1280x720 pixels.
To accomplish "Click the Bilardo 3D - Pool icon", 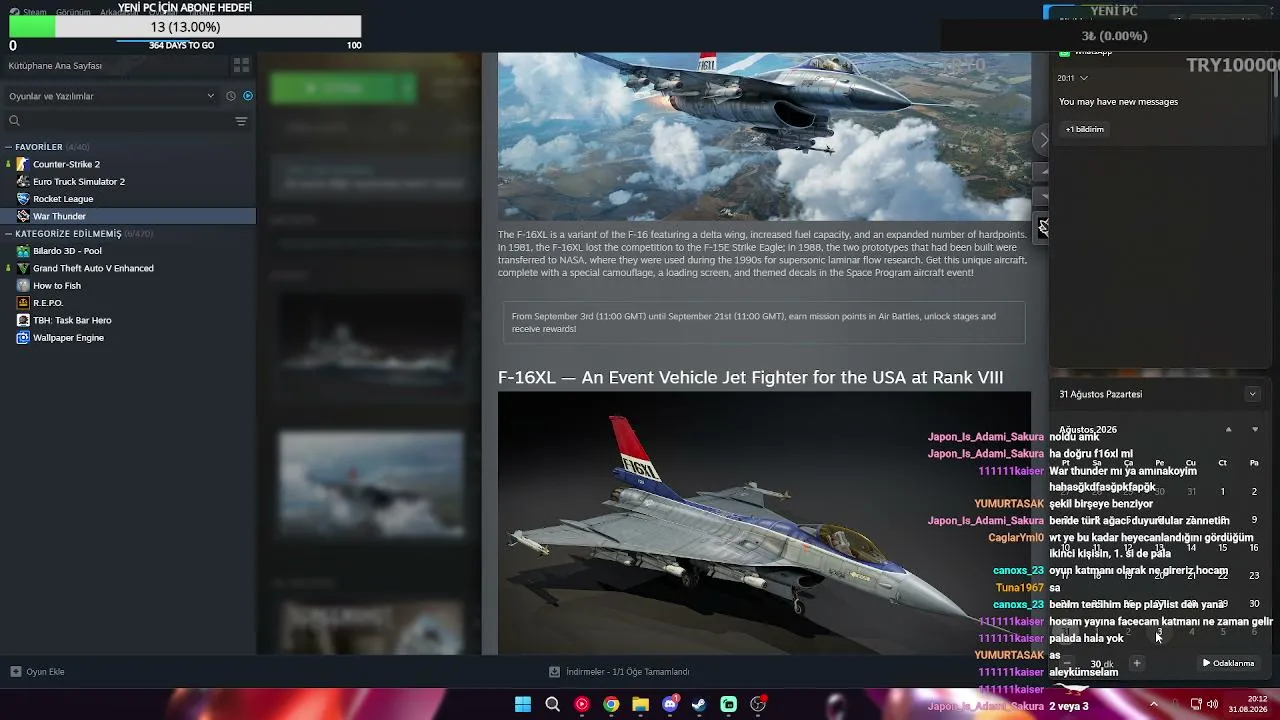I will click(x=23, y=251).
